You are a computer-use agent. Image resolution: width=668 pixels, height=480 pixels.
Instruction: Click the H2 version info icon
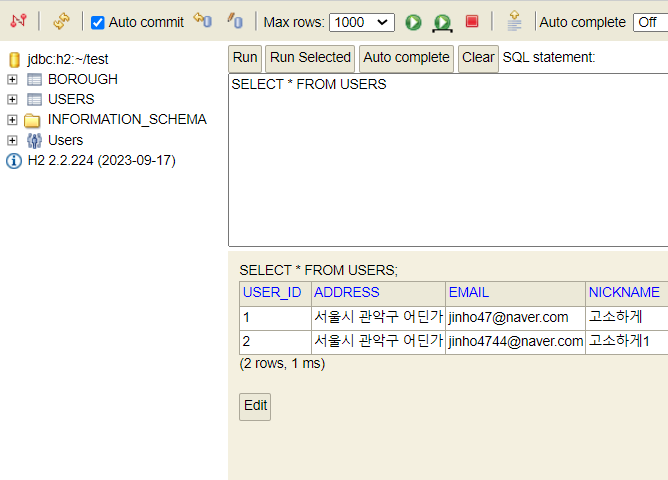pos(14,161)
